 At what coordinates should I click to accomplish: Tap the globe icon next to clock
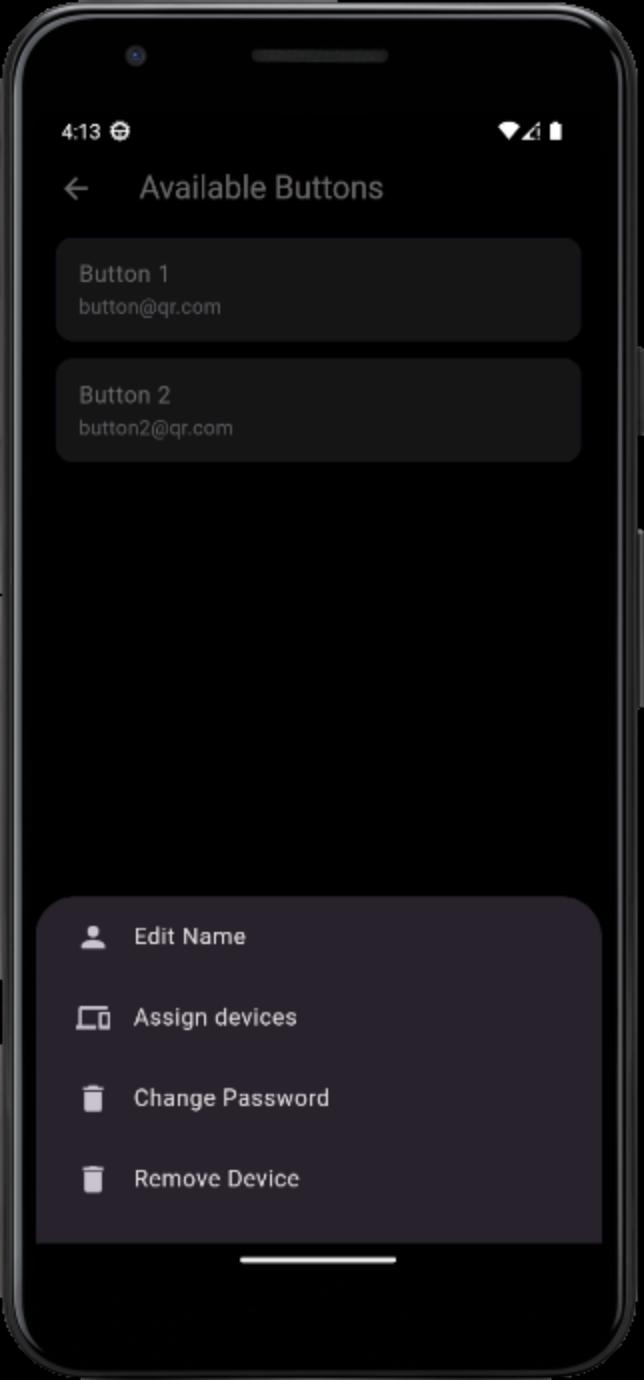coord(120,132)
